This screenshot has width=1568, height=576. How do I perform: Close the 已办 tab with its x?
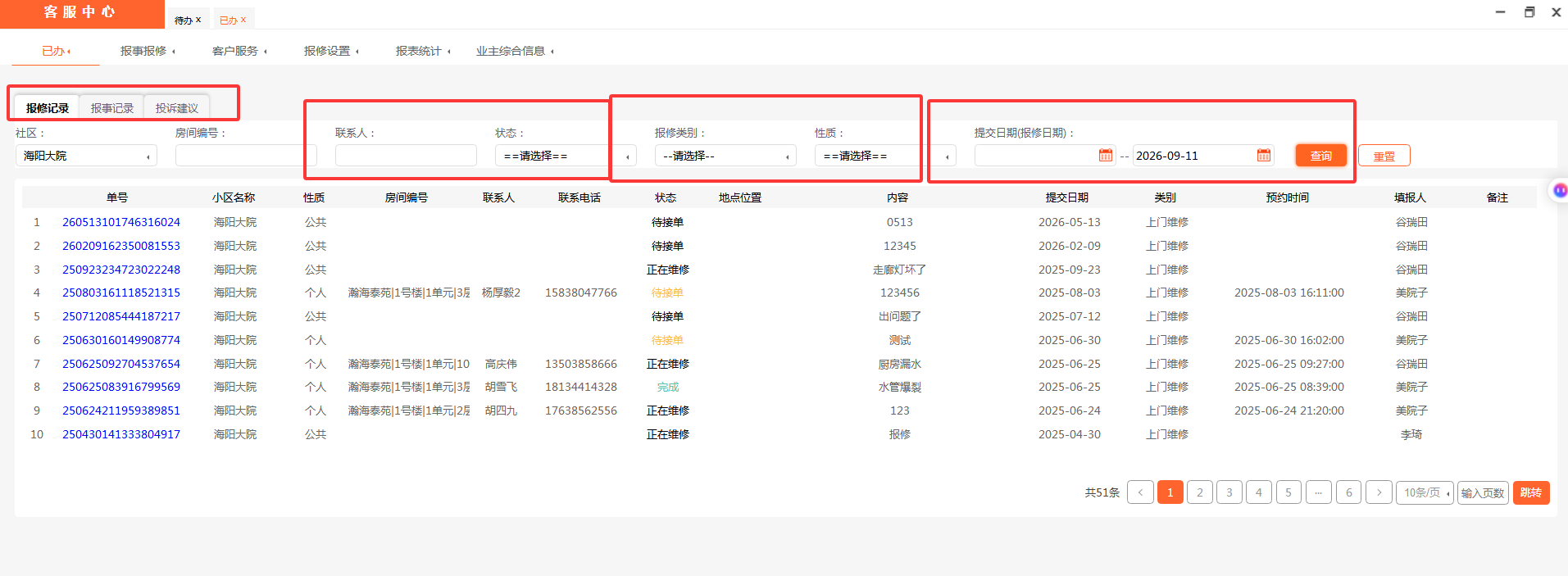243,20
